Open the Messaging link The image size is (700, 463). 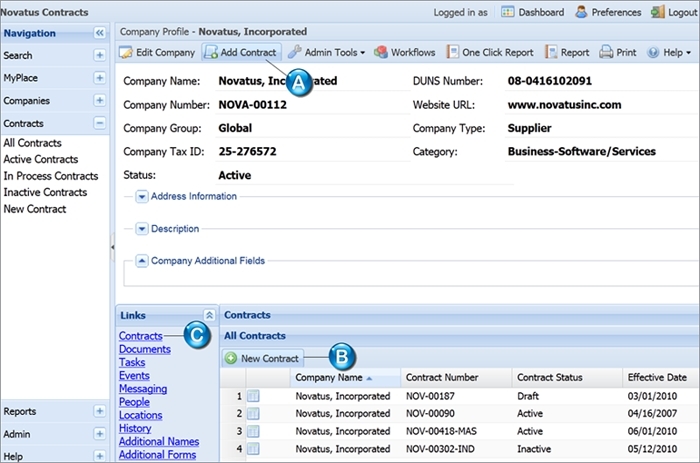click(143, 389)
